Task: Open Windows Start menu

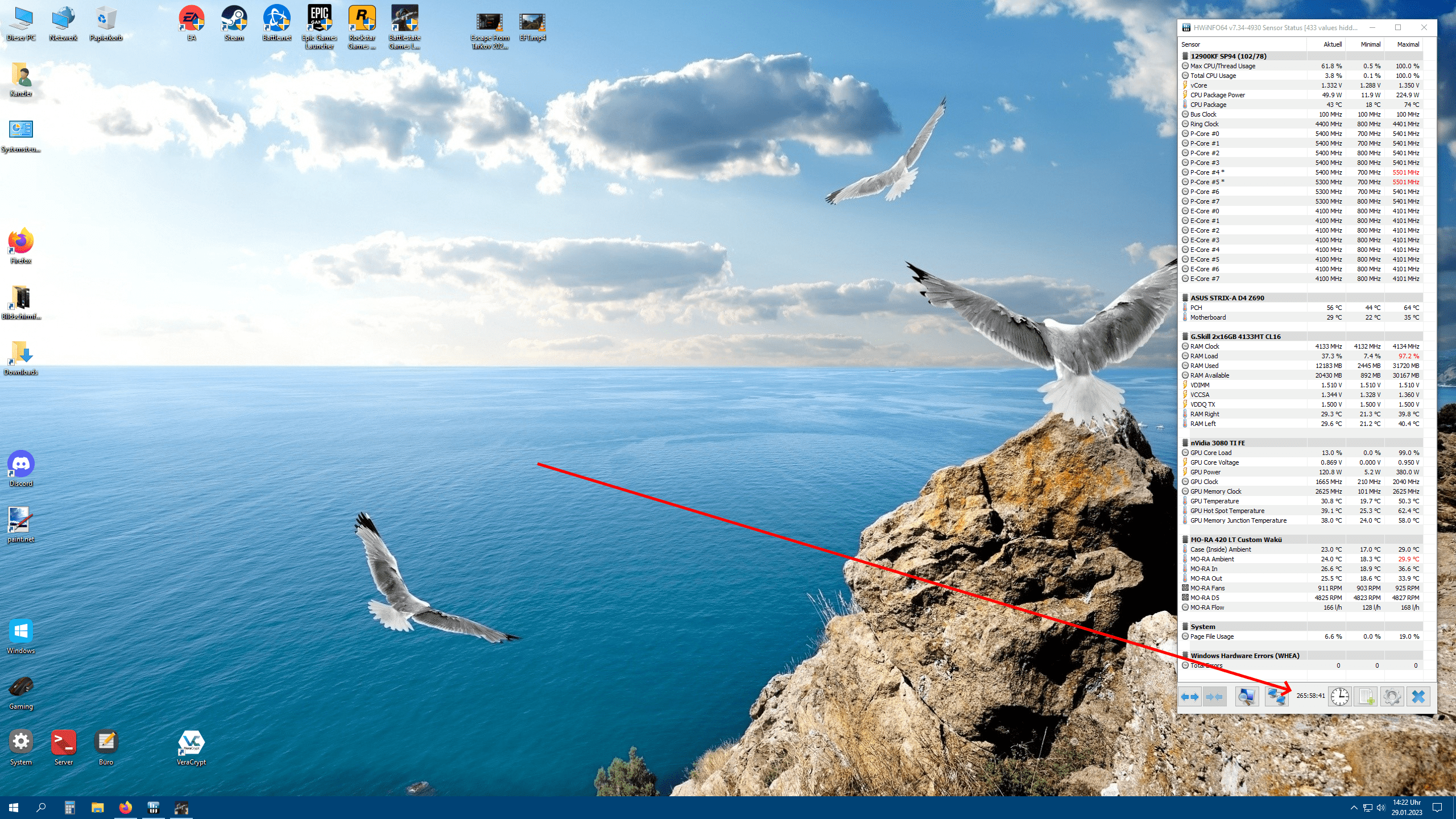Action: [14, 808]
